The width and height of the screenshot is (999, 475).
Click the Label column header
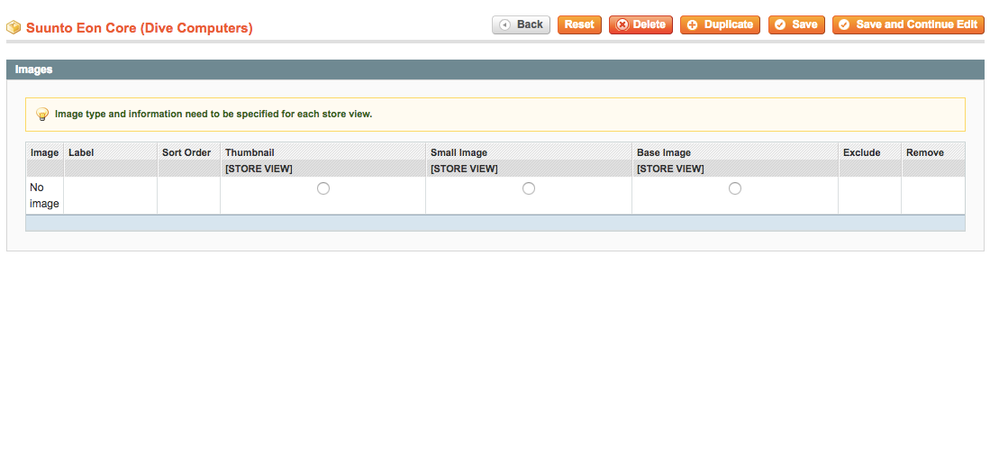pyautogui.click(x=81, y=153)
